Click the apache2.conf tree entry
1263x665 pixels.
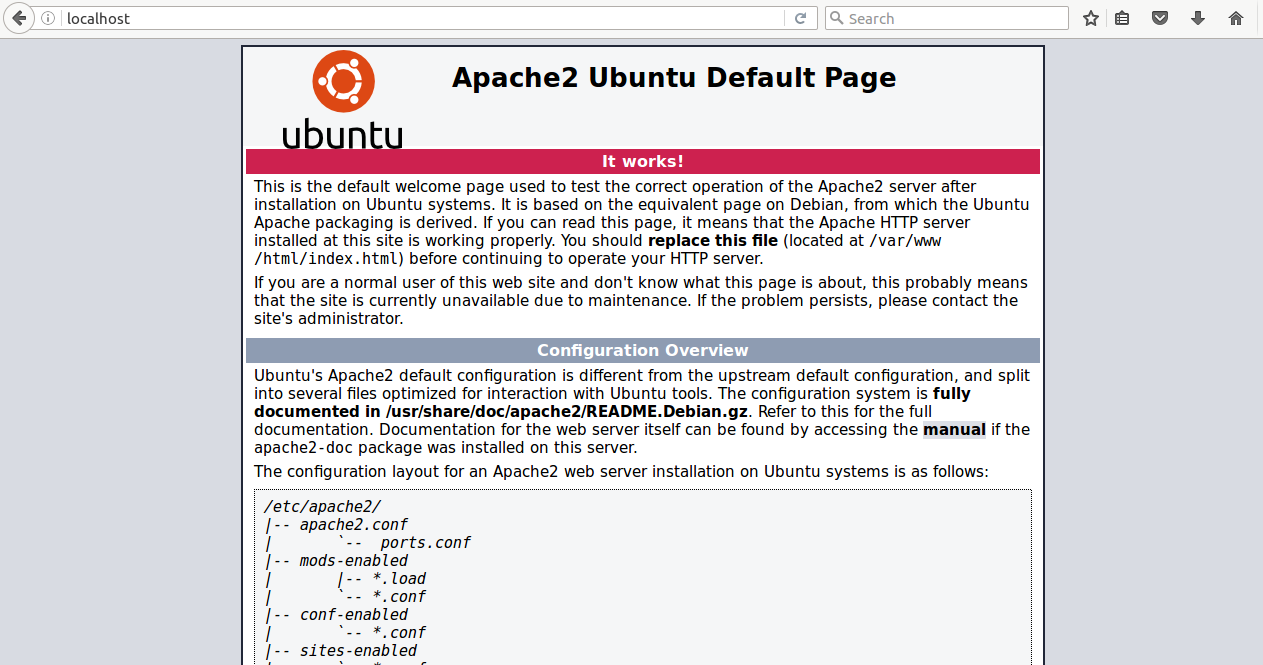click(x=353, y=524)
